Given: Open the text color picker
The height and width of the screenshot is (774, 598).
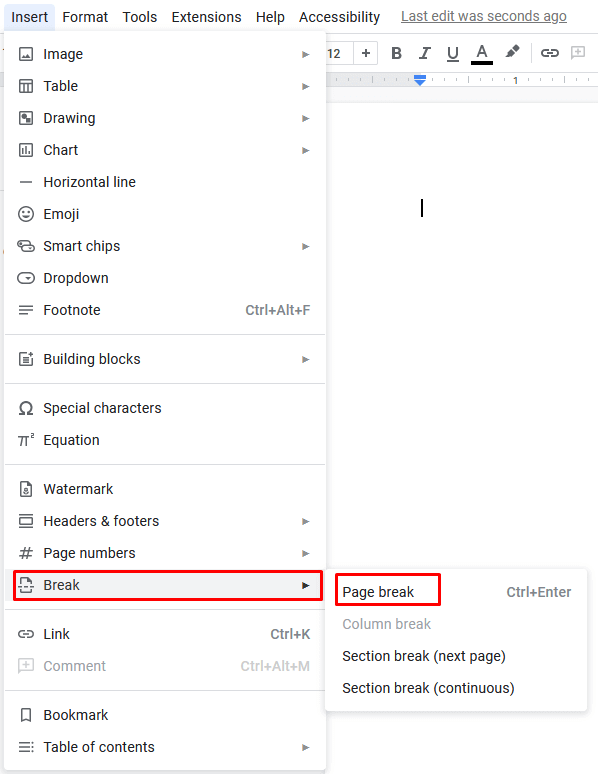Looking at the screenshot, I should [x=481, y=54].
